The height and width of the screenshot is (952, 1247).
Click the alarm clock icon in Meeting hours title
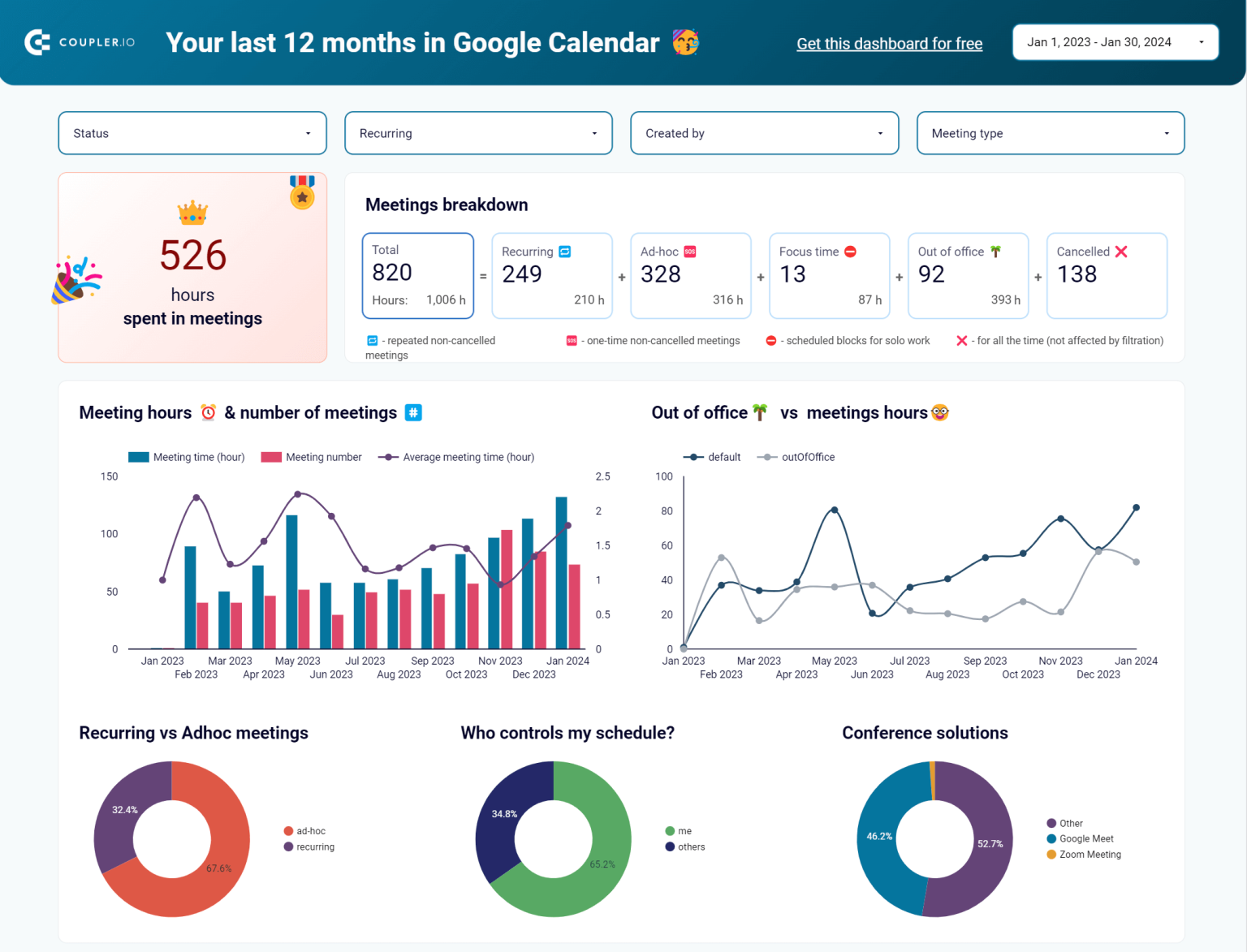point(208,412)
